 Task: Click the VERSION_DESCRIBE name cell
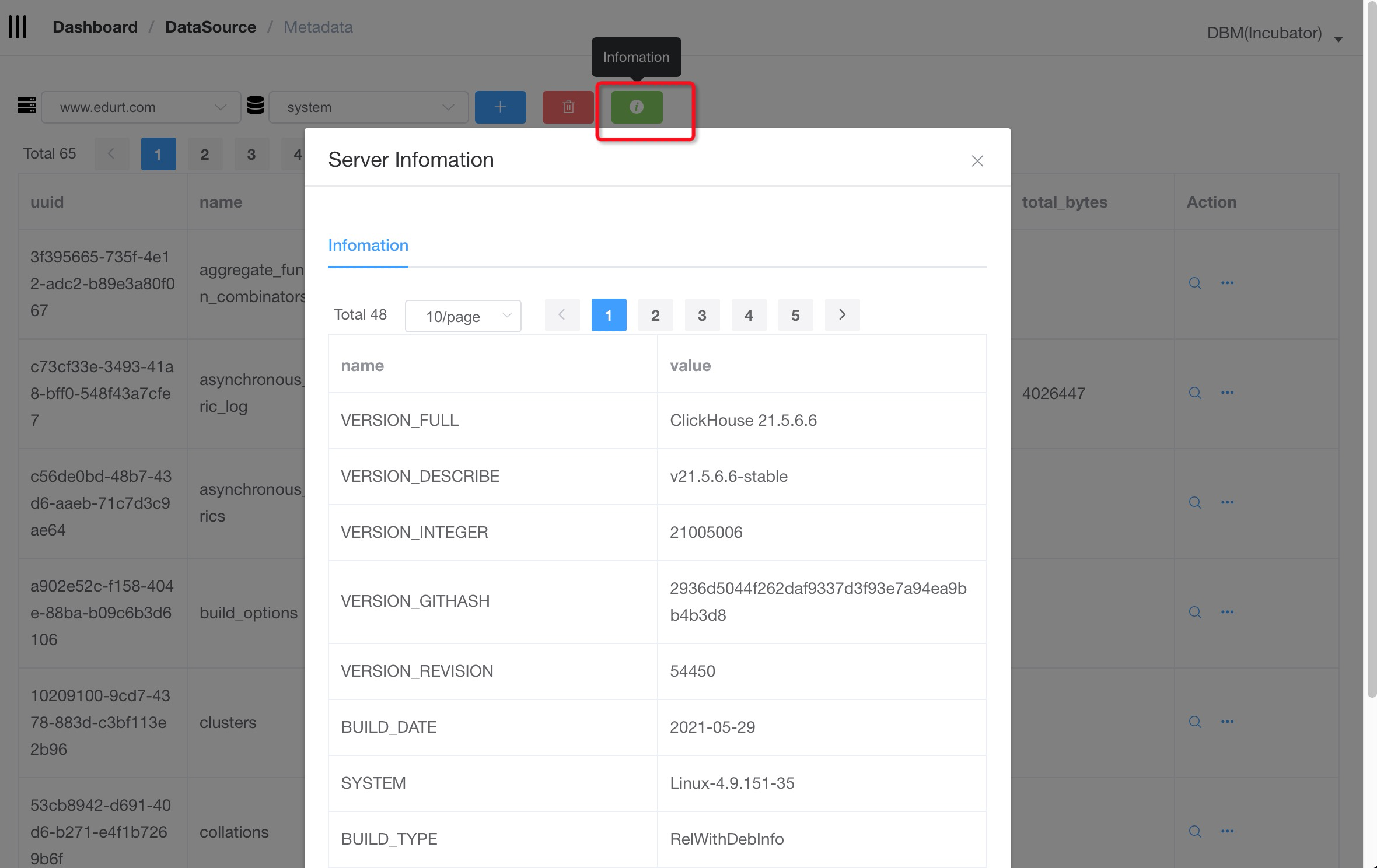pyautogui.click(x=492, y=477)
